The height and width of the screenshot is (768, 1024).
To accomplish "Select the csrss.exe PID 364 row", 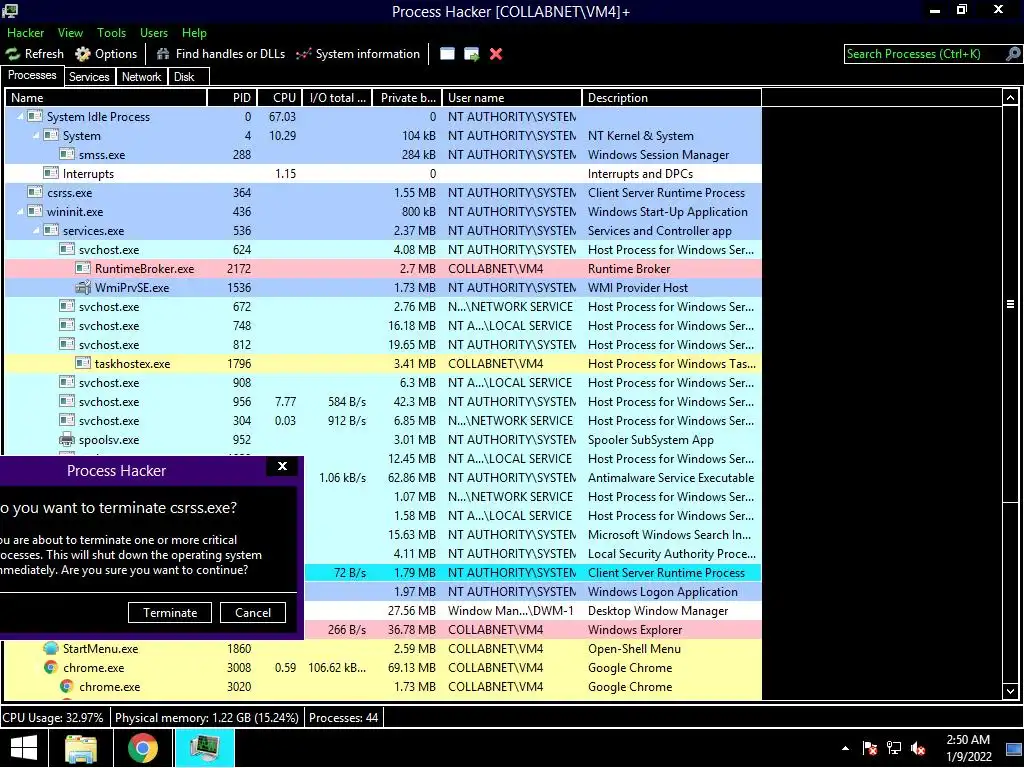I will (383, 193).
